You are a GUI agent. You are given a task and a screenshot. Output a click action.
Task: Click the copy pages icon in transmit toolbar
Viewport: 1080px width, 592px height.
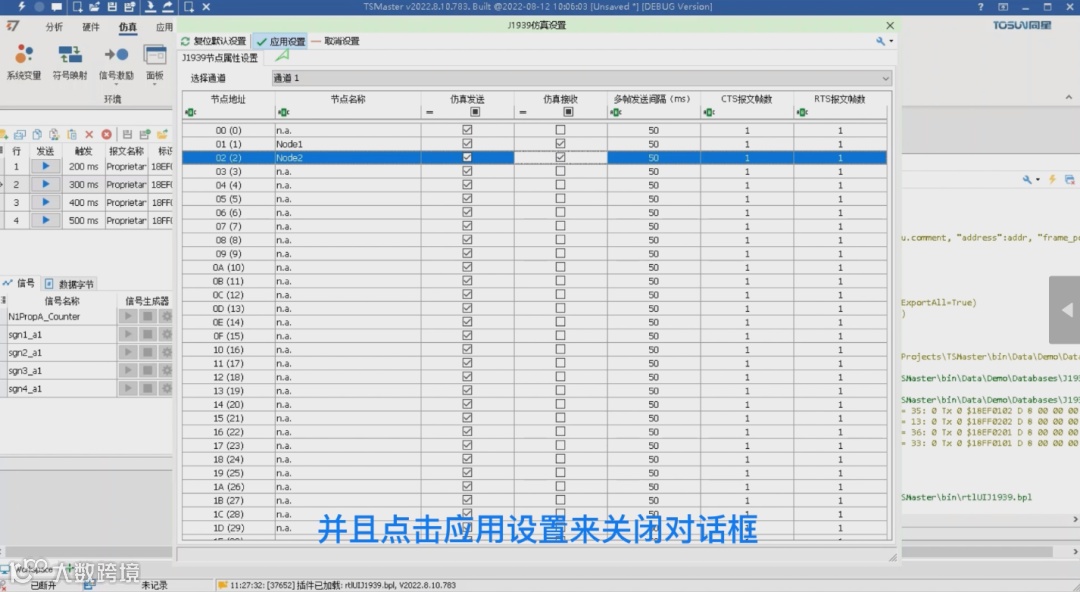[37, 134]
